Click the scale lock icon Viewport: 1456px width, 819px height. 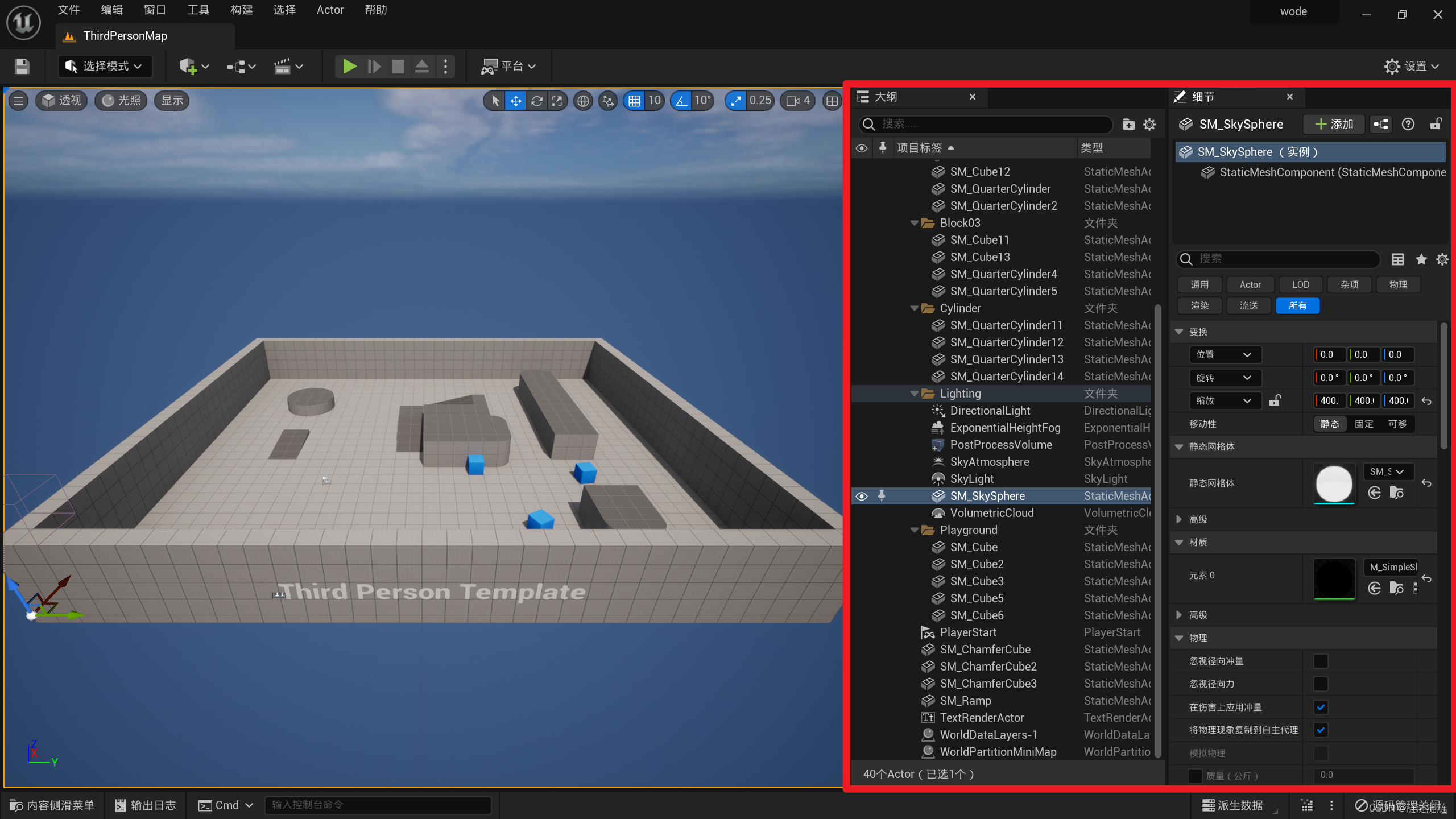[1275, 401]
